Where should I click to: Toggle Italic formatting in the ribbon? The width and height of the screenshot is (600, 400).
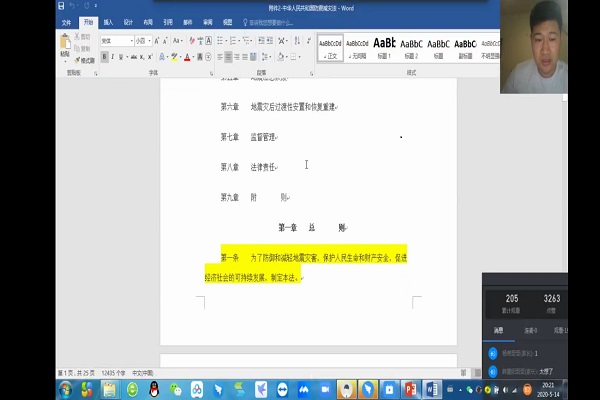[x=114, y=57]
